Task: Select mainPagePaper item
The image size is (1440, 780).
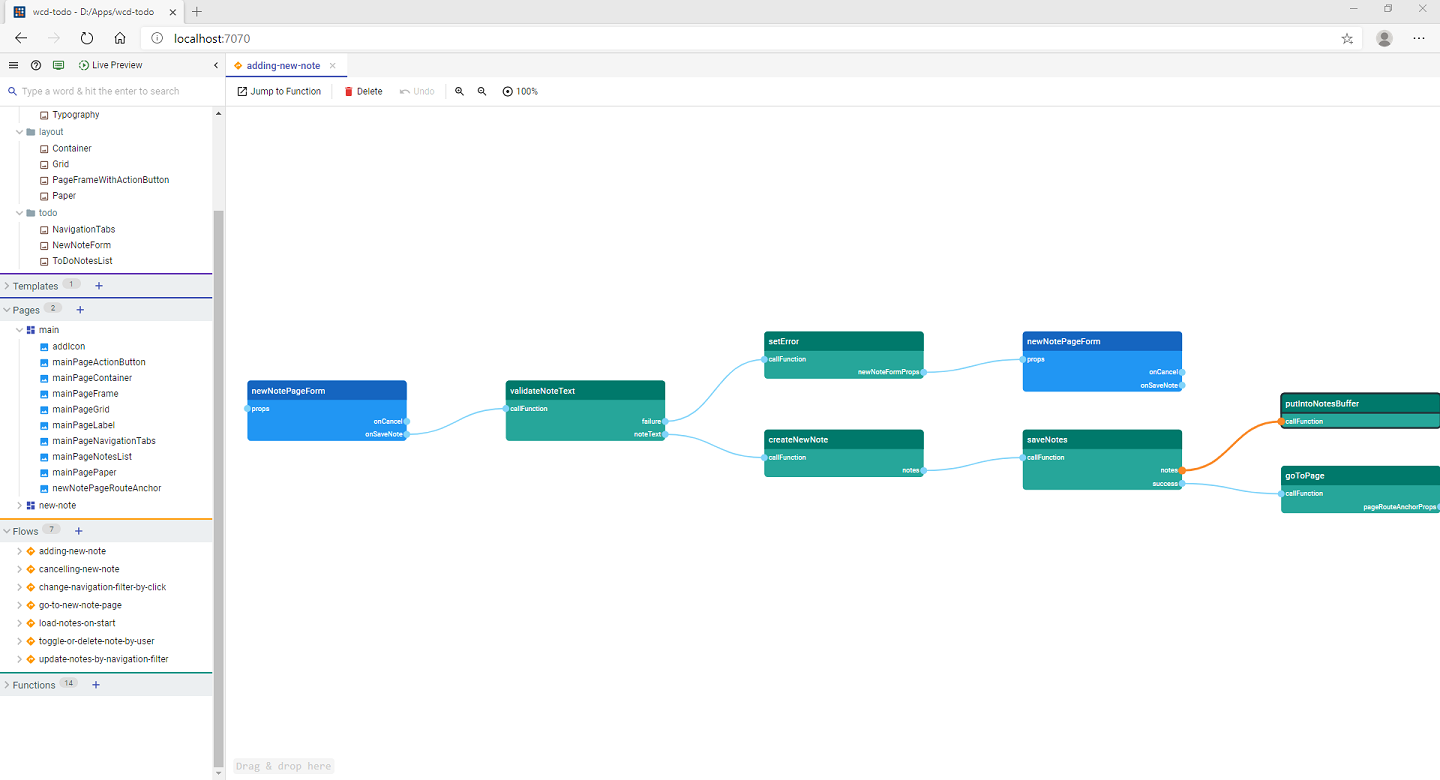Action: pyautogui.click(x=85, y=473)
